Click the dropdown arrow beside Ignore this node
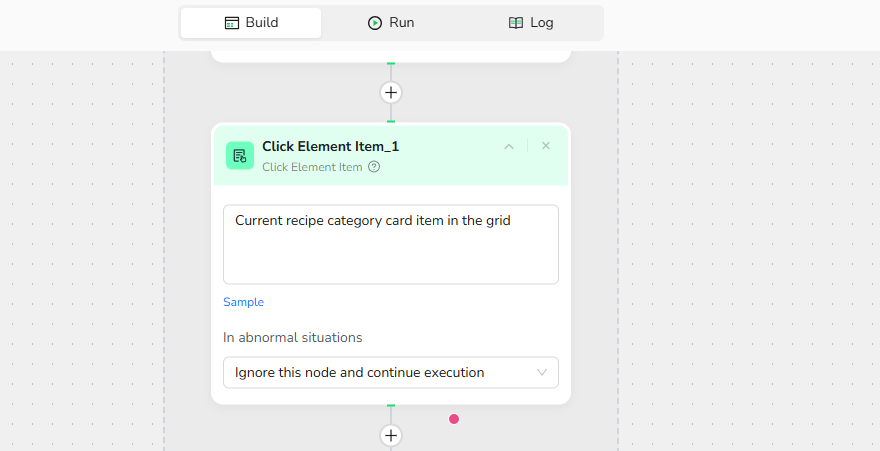 click(542, 373)
